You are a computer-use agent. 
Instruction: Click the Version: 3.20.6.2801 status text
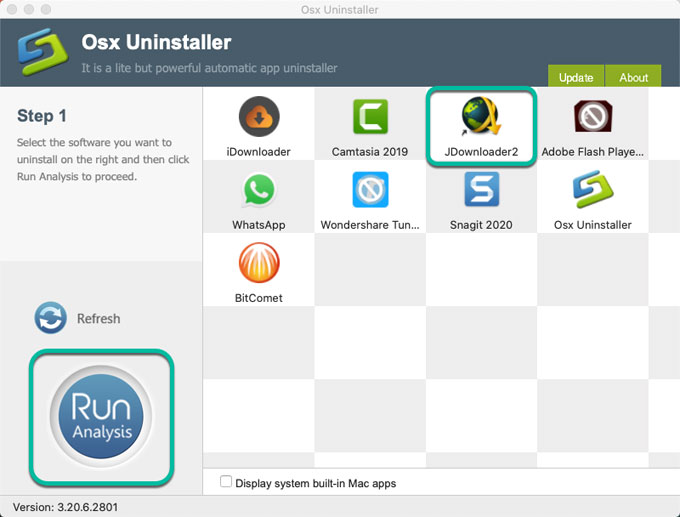[x=65, y=507]
